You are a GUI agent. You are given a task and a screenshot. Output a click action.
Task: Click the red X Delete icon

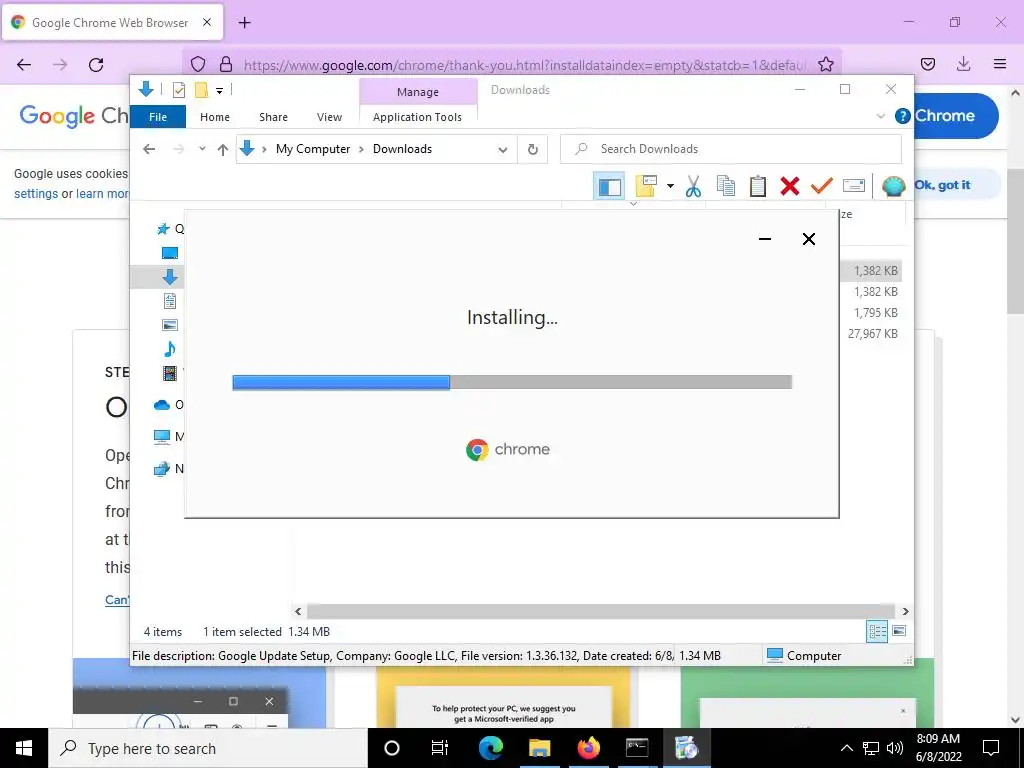tap(790, 186)
